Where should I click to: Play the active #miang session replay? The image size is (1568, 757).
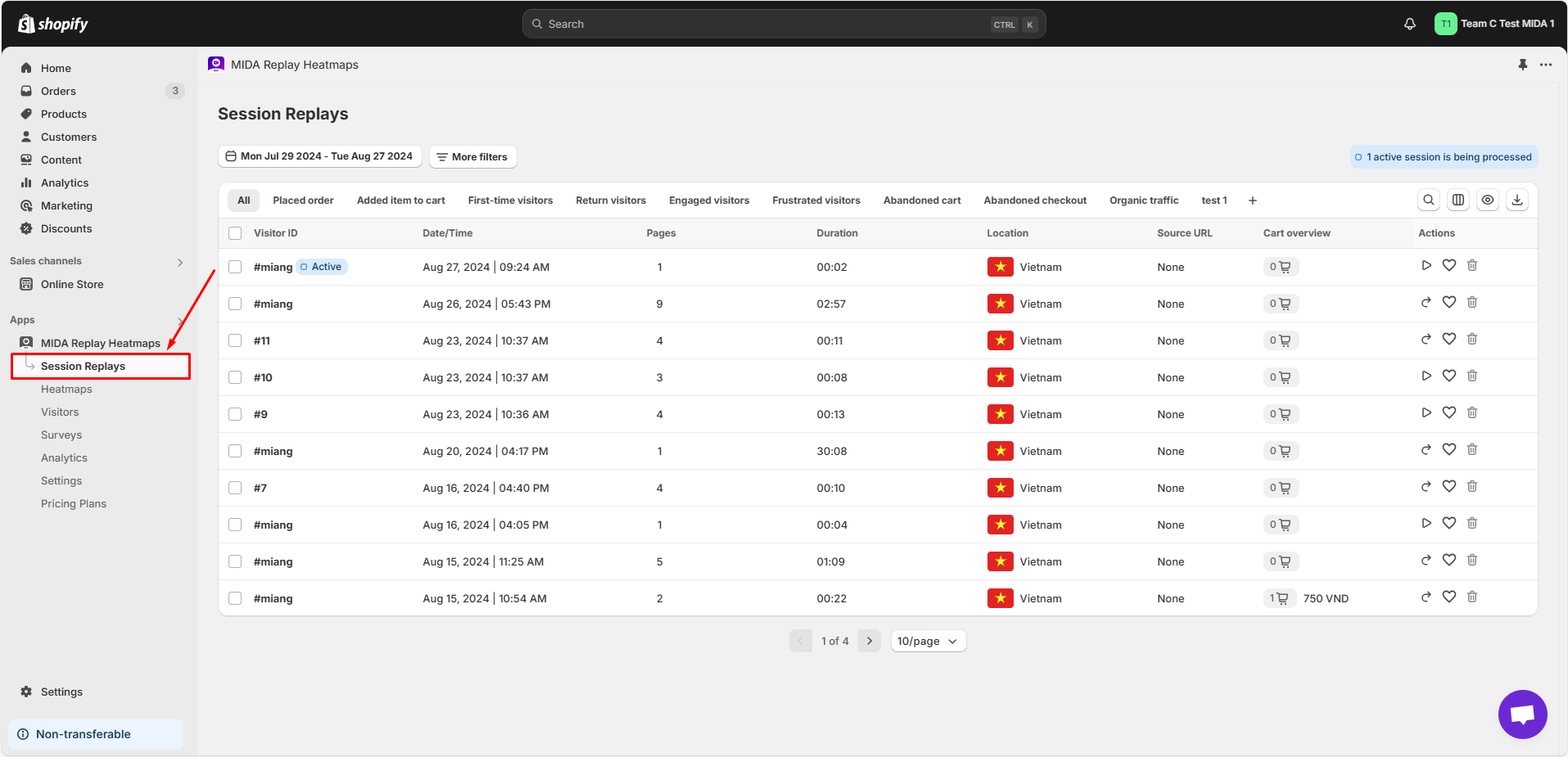1426,266
